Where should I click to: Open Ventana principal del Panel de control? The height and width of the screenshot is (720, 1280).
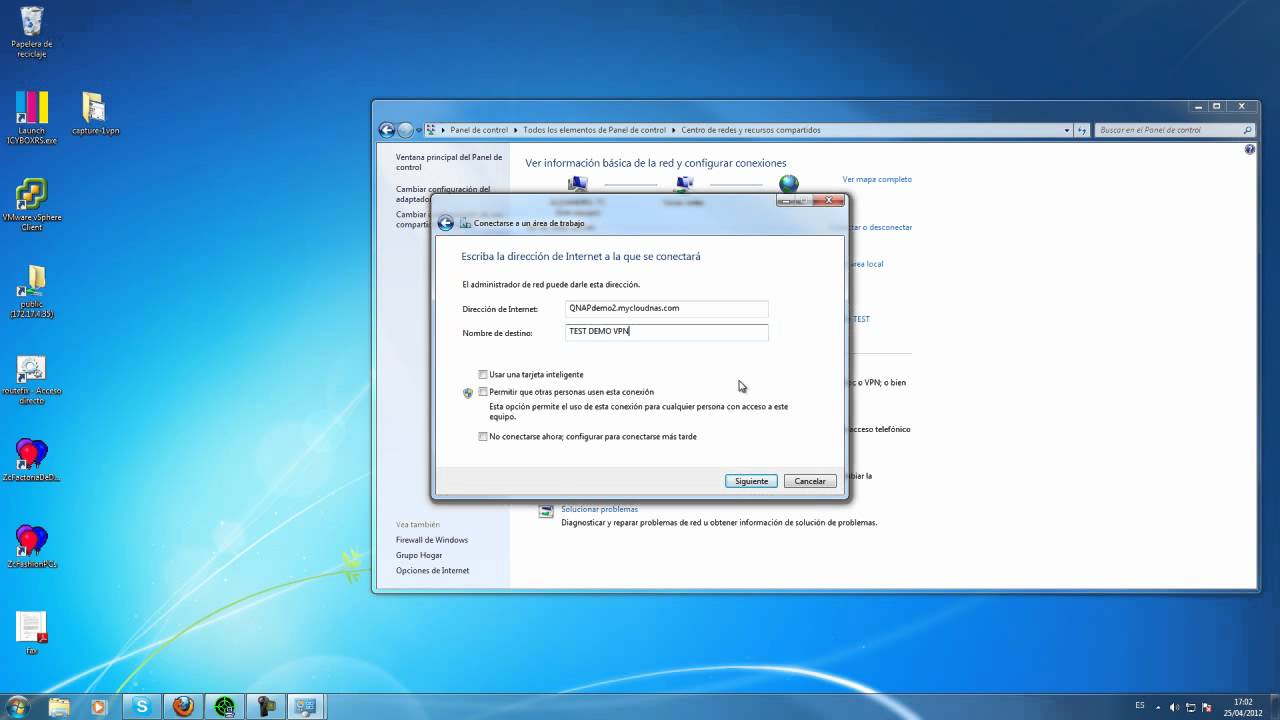click(449, 162)
